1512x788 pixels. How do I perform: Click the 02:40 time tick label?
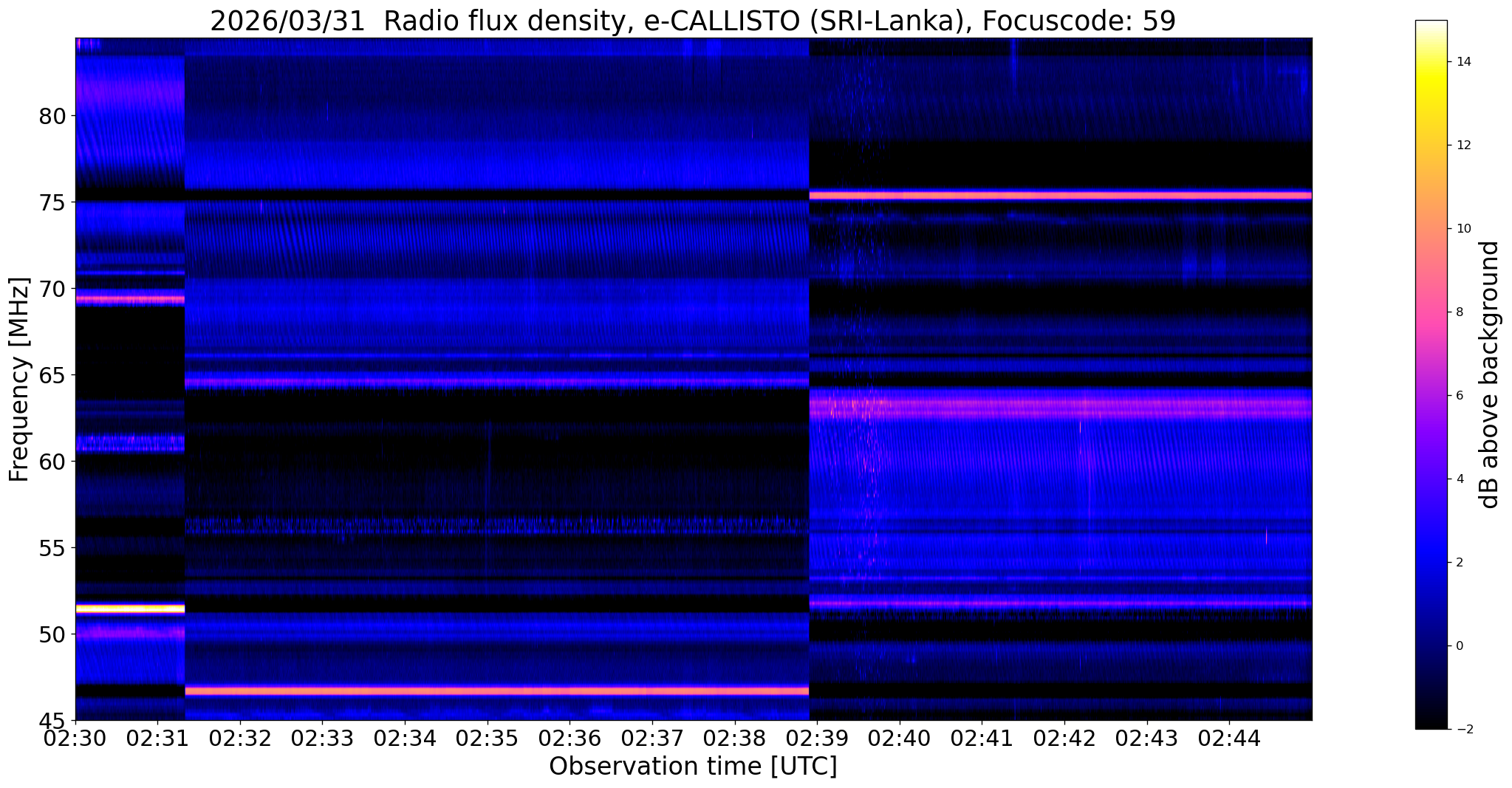899,738
